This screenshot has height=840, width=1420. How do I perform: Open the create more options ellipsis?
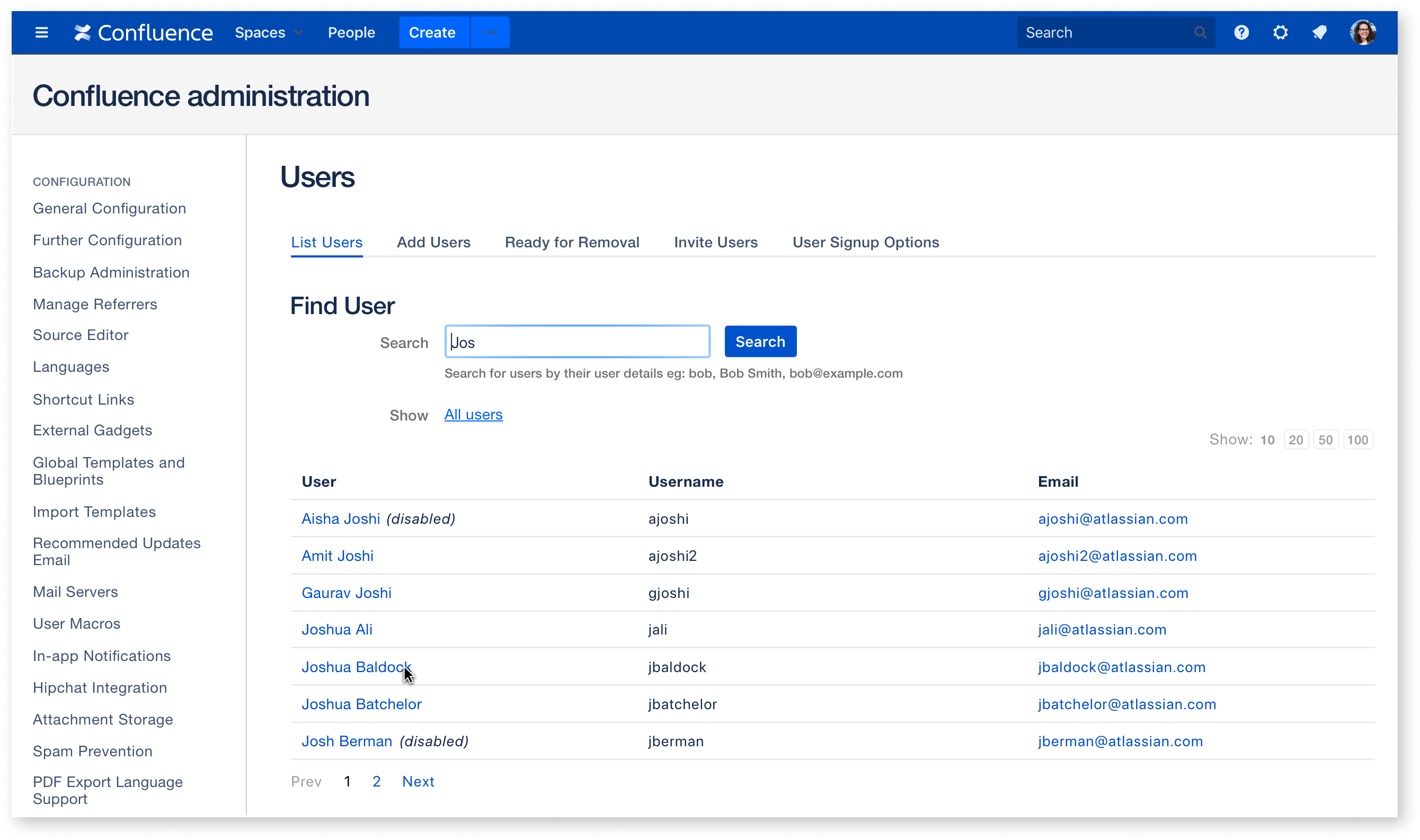(x=490, y=32)
